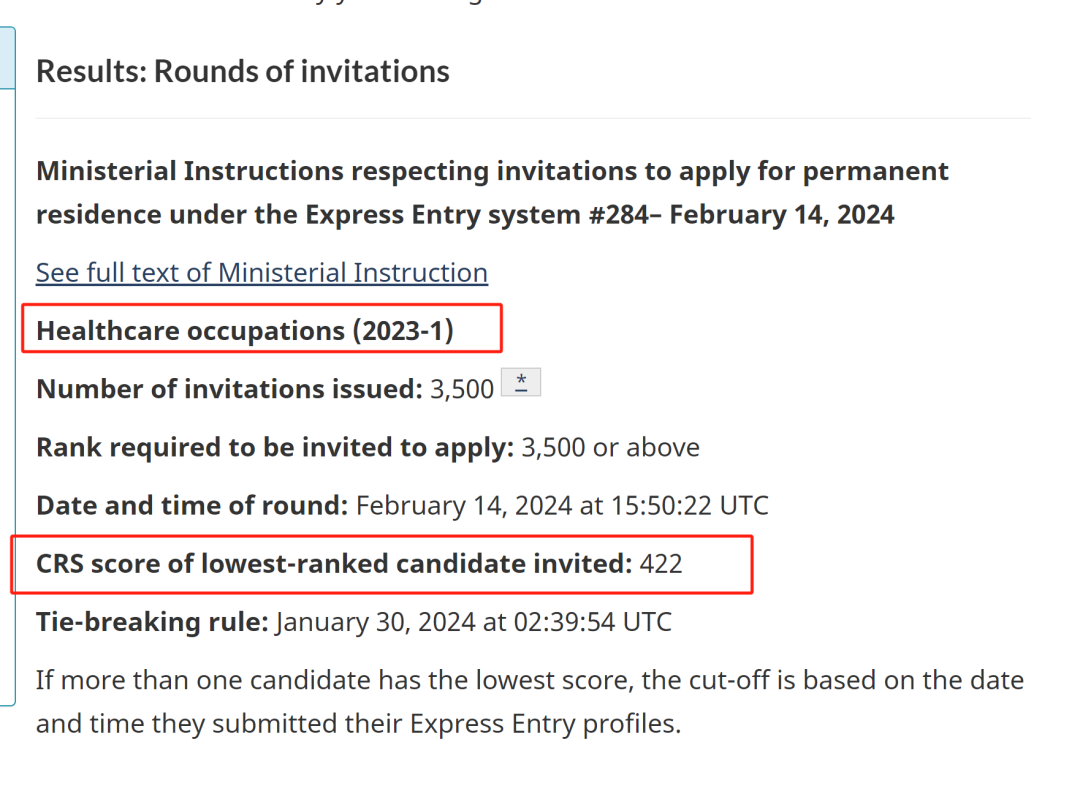Image resolution: width=1080 pixels, height=794 pixels.
Task: Click the 'Number of invitations issued' label
Action: 228,389
